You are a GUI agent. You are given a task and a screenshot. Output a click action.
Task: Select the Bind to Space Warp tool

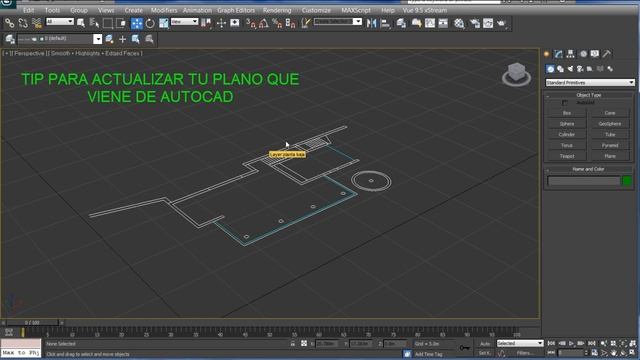(37, 23)
